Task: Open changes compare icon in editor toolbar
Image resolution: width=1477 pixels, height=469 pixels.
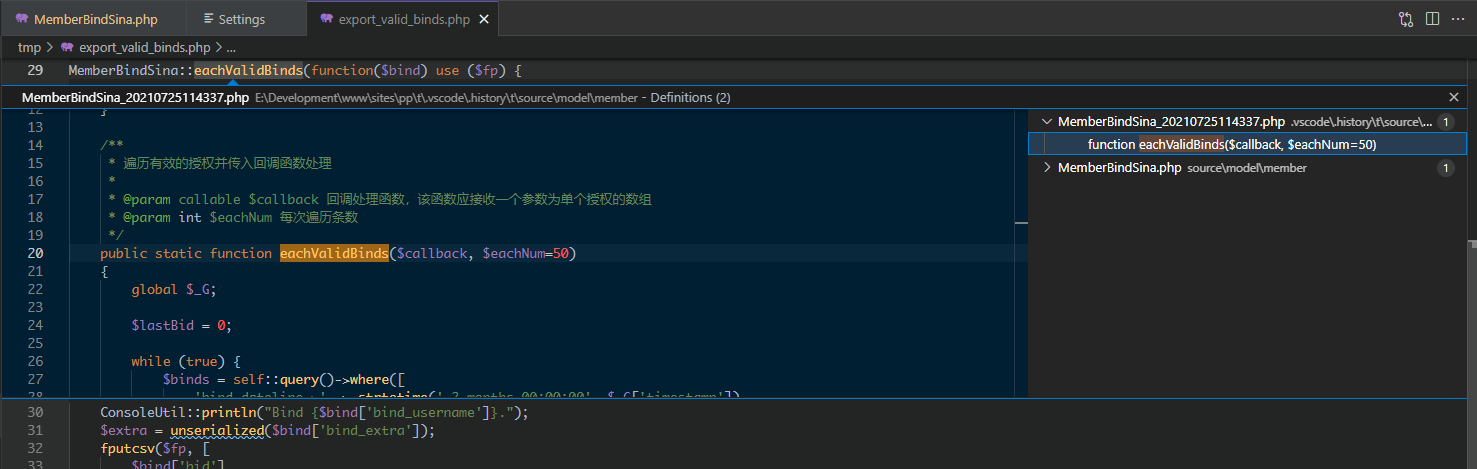Action: [x=1407, y=19]
